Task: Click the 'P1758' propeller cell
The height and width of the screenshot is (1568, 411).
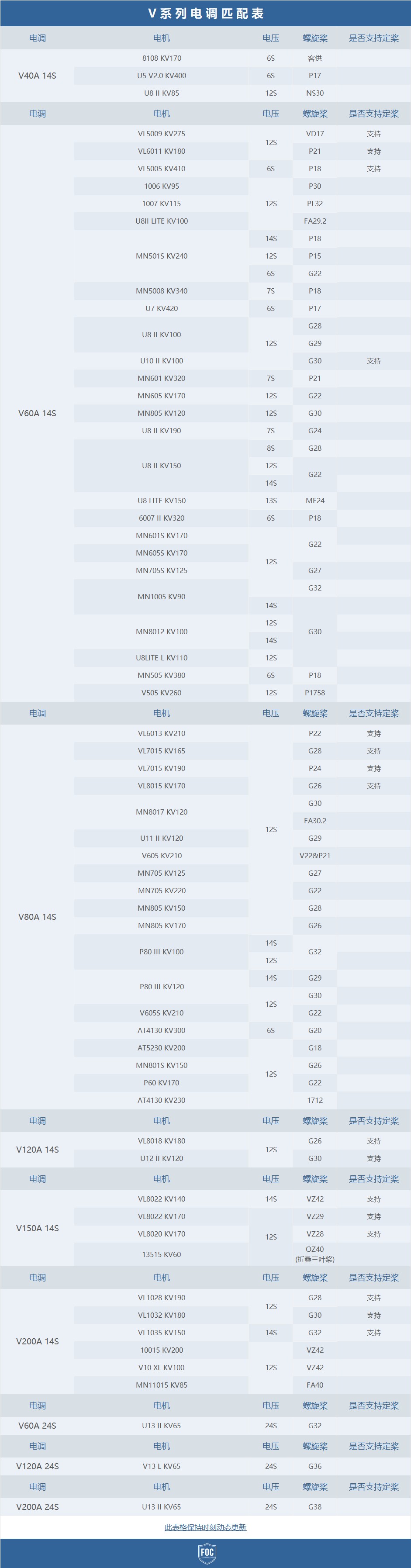Action: [x=315, y=693]
